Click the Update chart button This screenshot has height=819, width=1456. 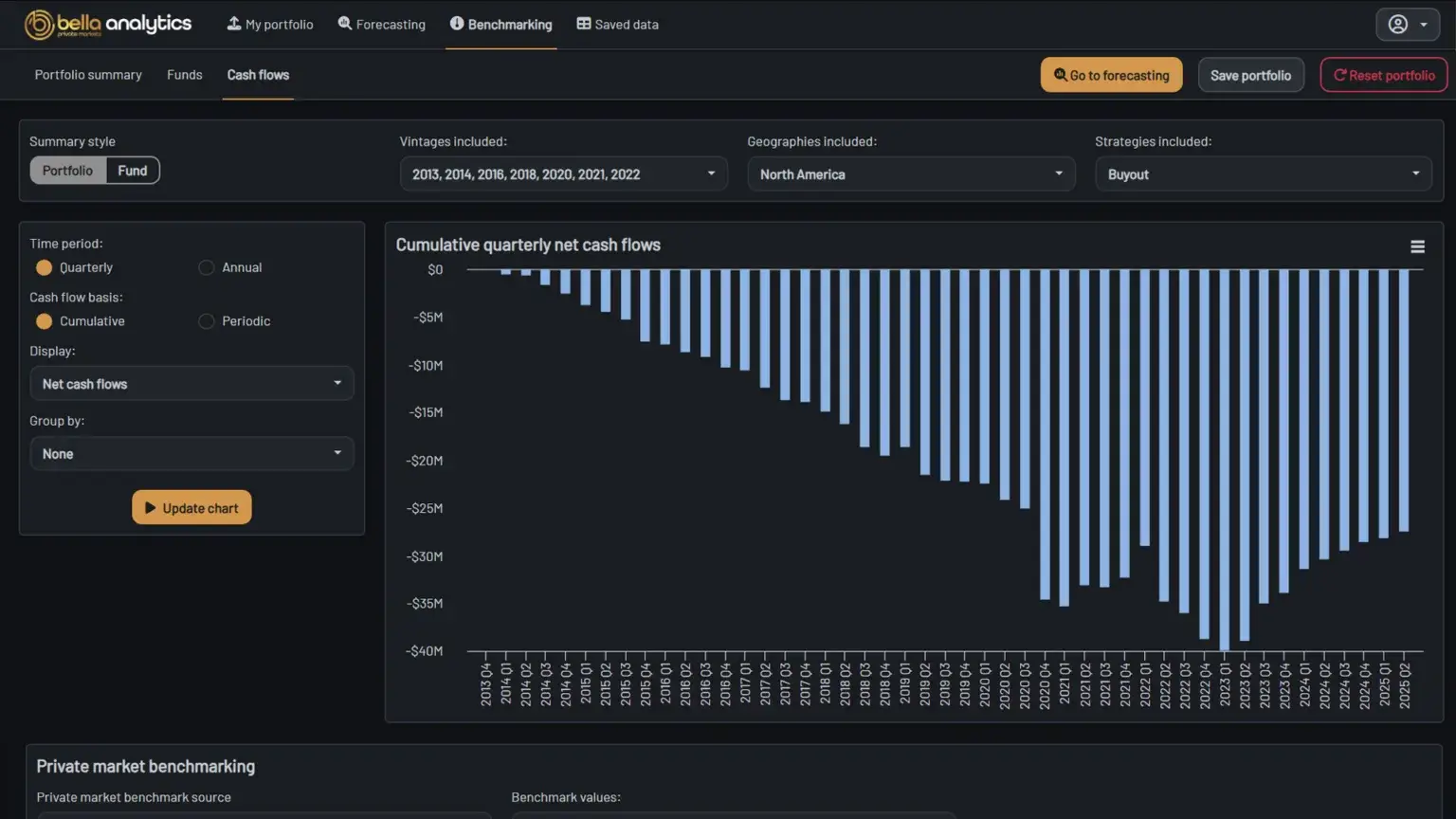click(191, 507)
